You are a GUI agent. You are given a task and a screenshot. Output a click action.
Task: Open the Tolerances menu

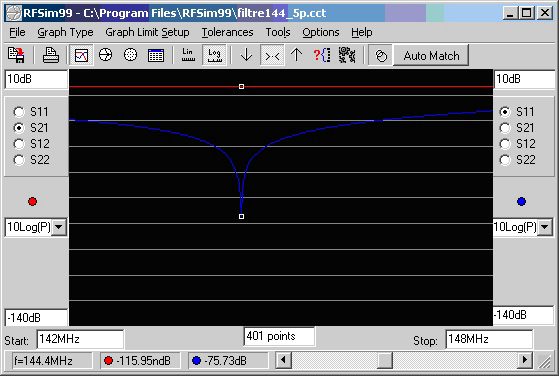[x=227, y=32]
